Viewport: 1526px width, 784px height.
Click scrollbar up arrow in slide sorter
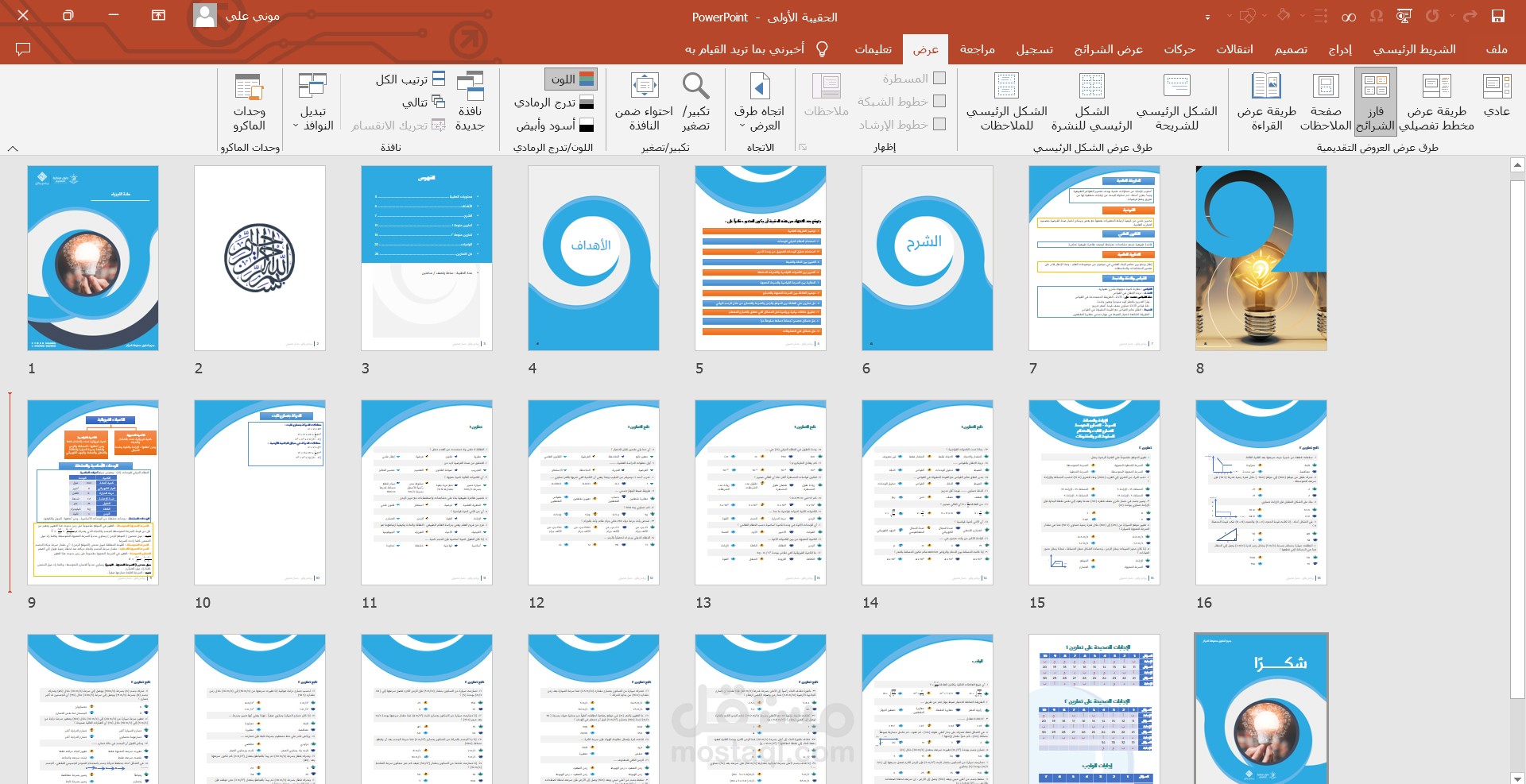[x=1517, y=165]
